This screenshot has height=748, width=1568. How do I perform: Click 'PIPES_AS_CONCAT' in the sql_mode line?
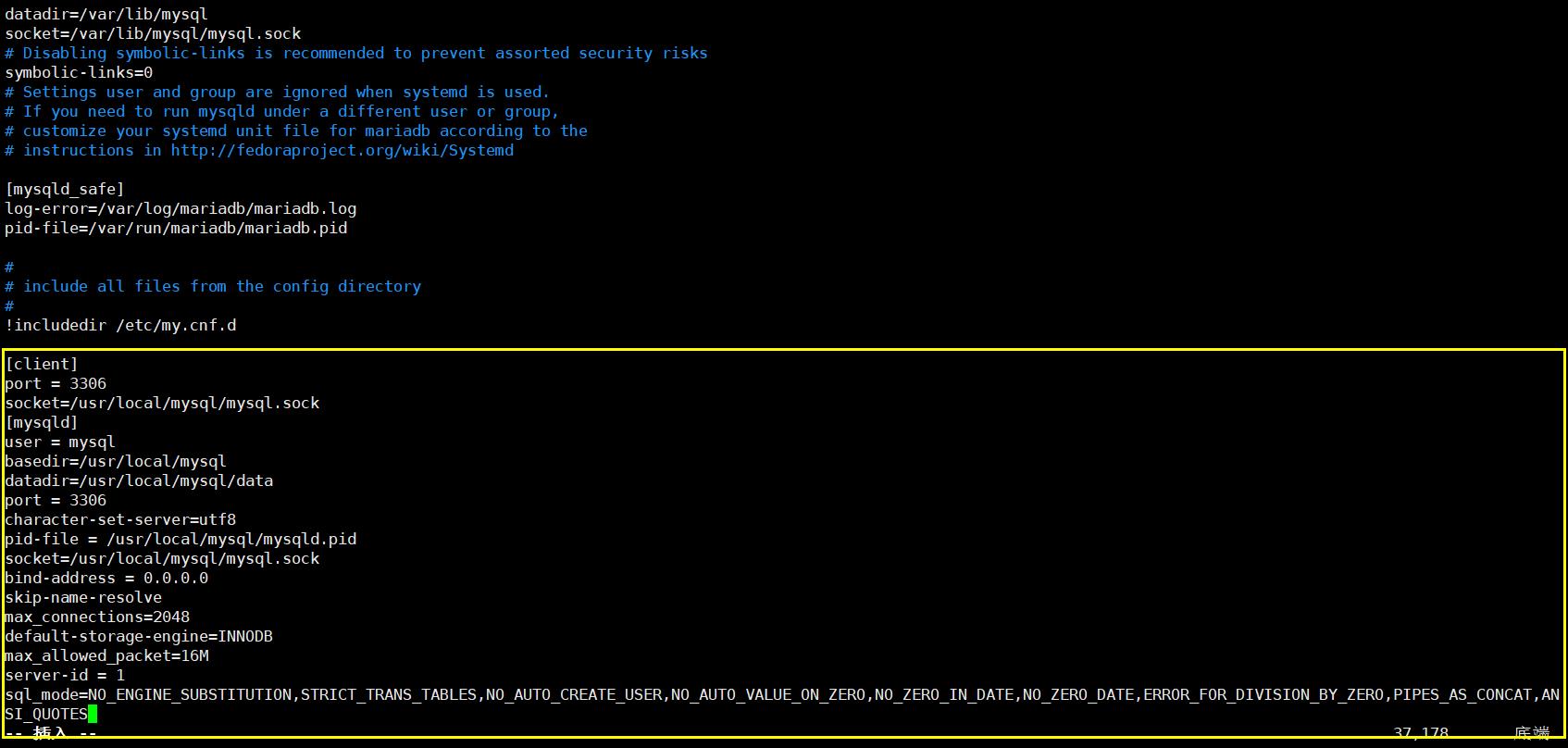(1462, 694)
